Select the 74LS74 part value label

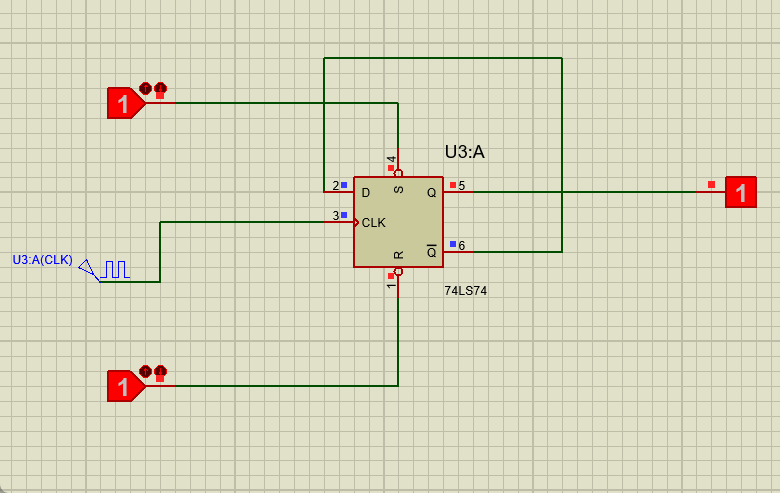click(465, 290)
